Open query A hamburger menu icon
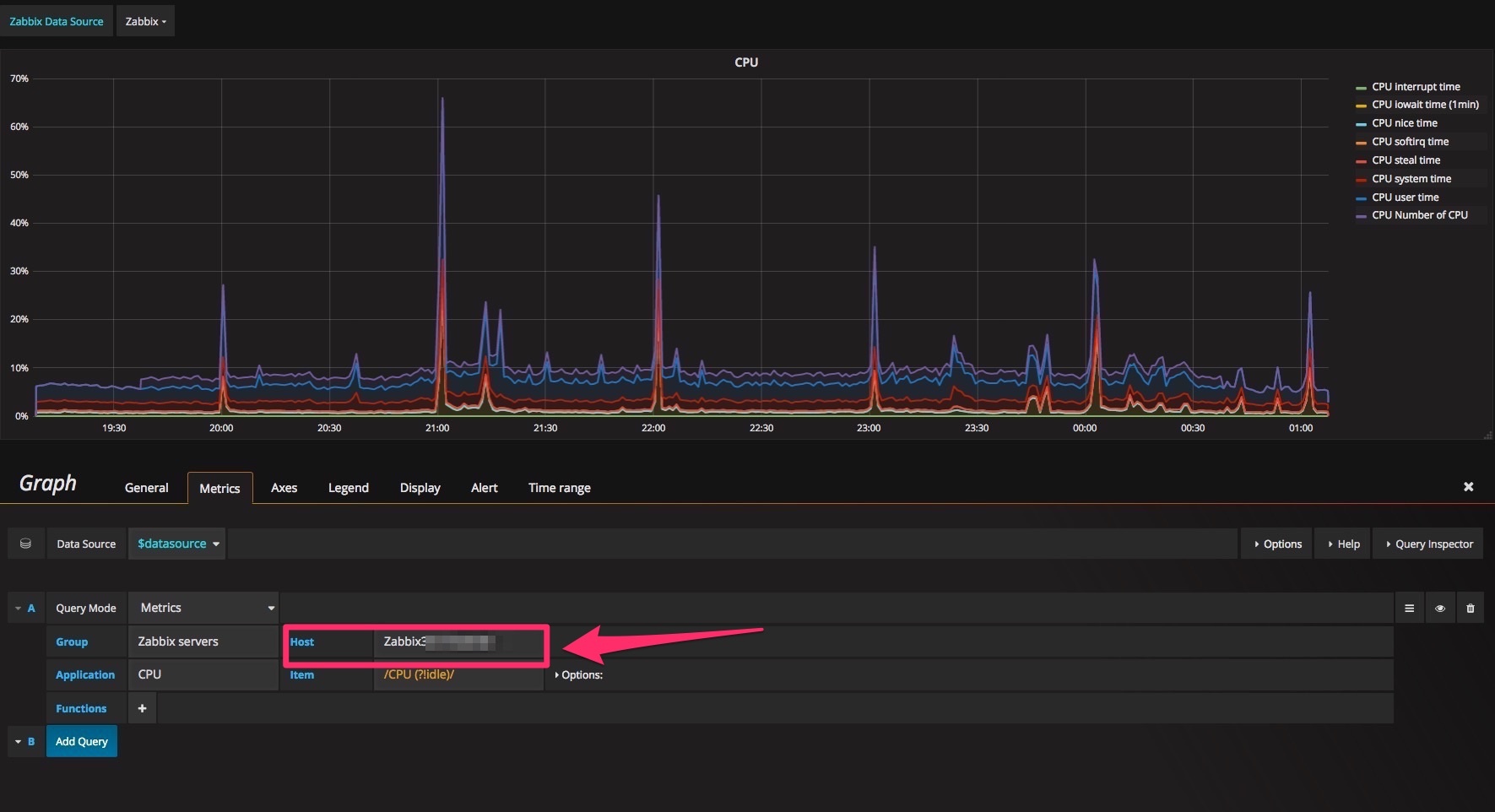 1409,608
